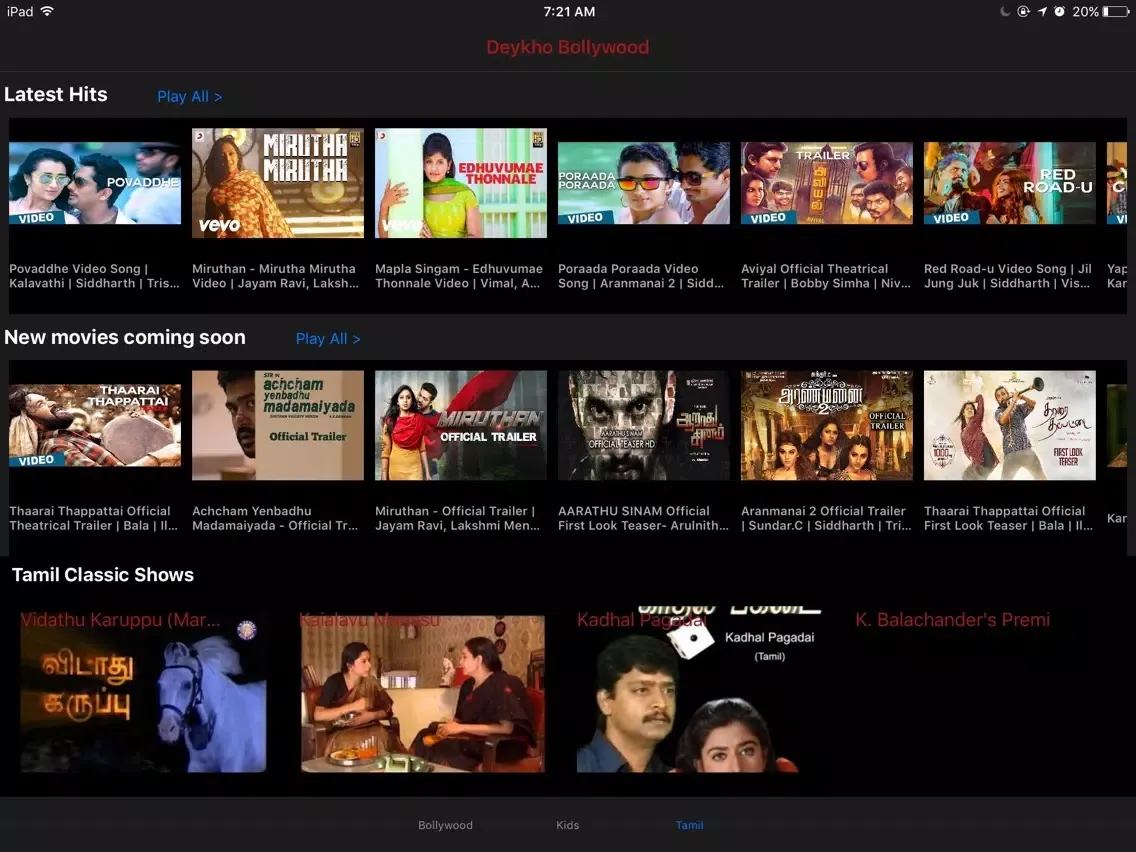Open K. Balachander's Premi show title
This screenshot has width=1136, height=852.
pos(952,619)
